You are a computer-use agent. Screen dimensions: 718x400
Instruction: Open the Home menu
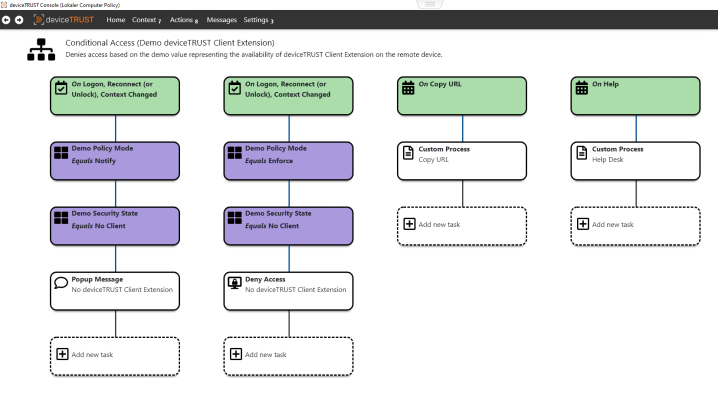coord(116,20)
